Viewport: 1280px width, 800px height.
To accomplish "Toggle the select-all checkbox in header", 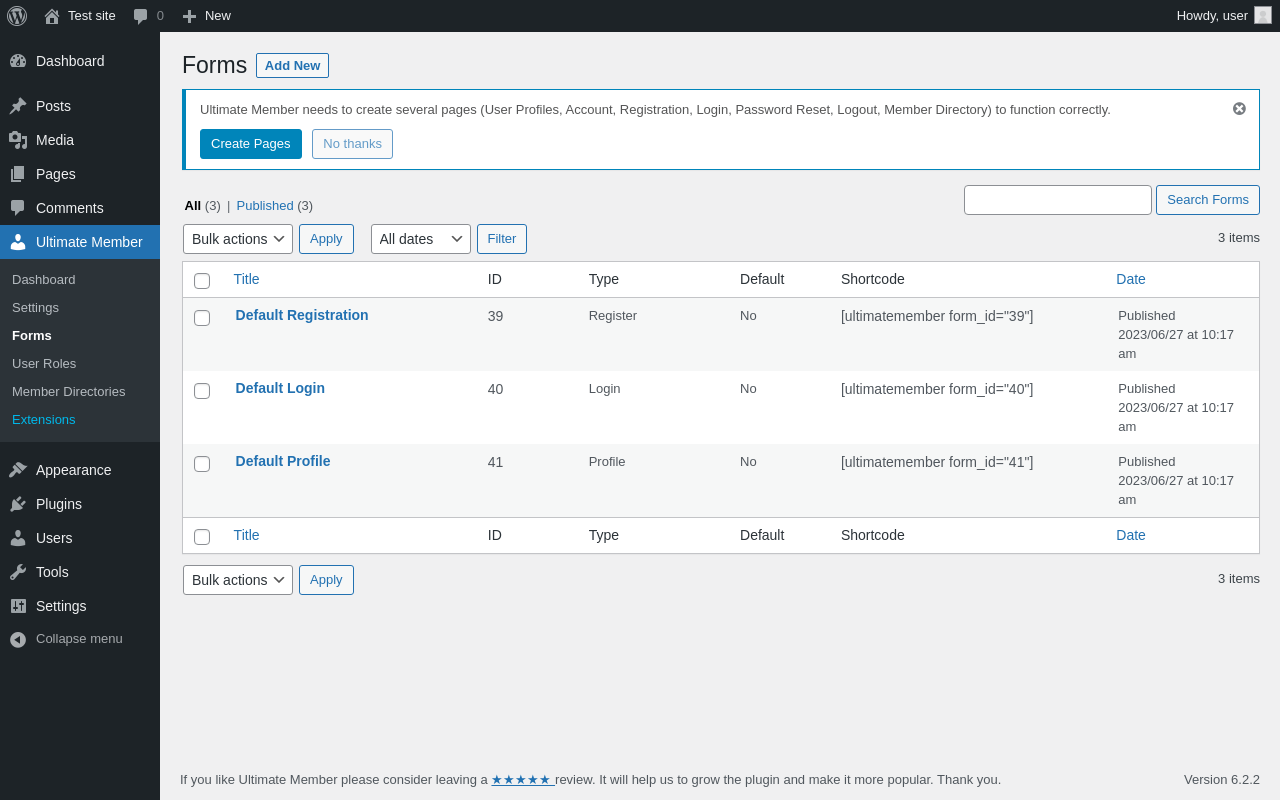I will [x=202, y=281].
